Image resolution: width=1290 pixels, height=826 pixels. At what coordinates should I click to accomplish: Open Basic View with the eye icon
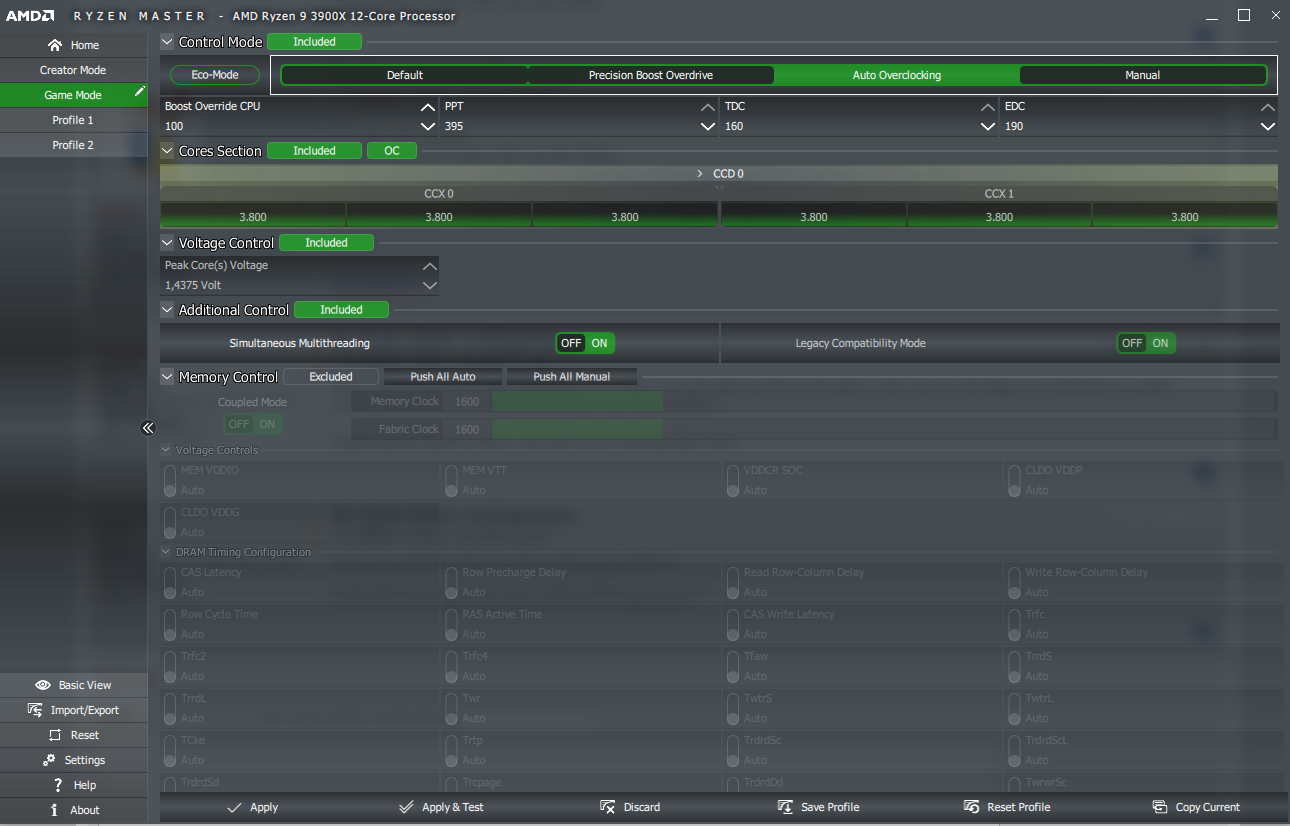tap(43, 685)
